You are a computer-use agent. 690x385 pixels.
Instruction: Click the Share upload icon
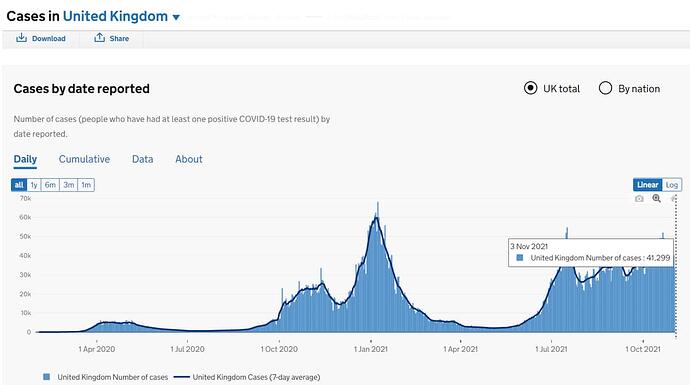(99, 37)
